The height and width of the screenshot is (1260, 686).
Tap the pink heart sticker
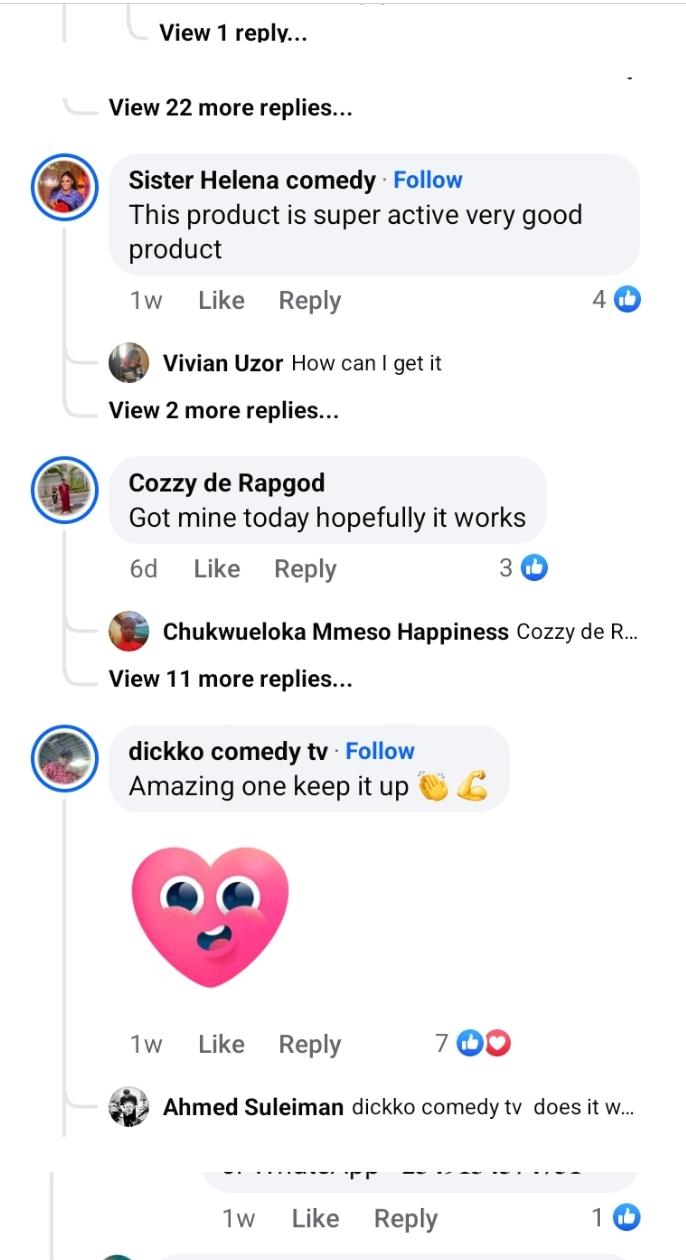coord(210,916)
